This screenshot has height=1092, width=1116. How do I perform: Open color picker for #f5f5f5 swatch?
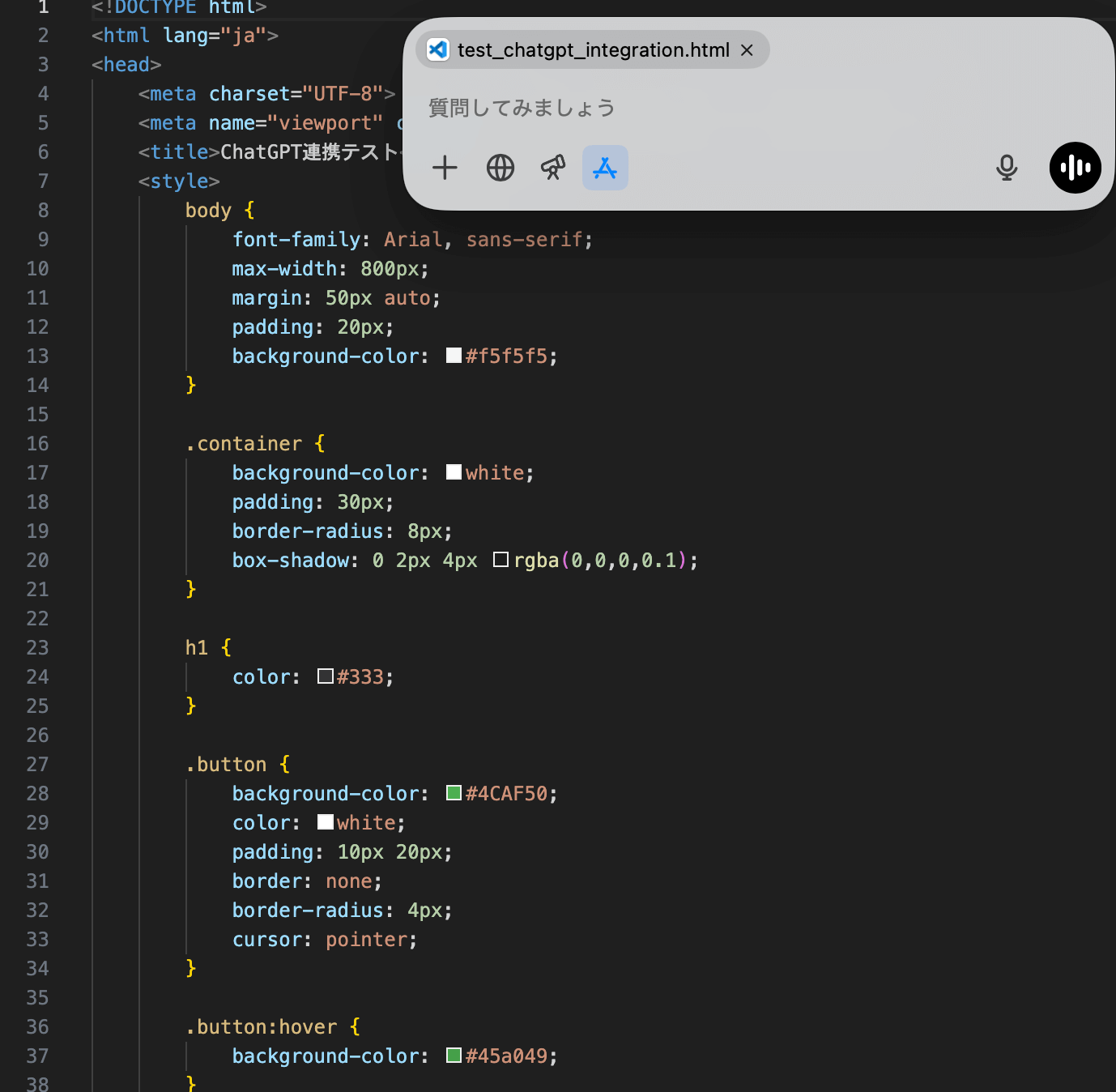click(454, 356)
